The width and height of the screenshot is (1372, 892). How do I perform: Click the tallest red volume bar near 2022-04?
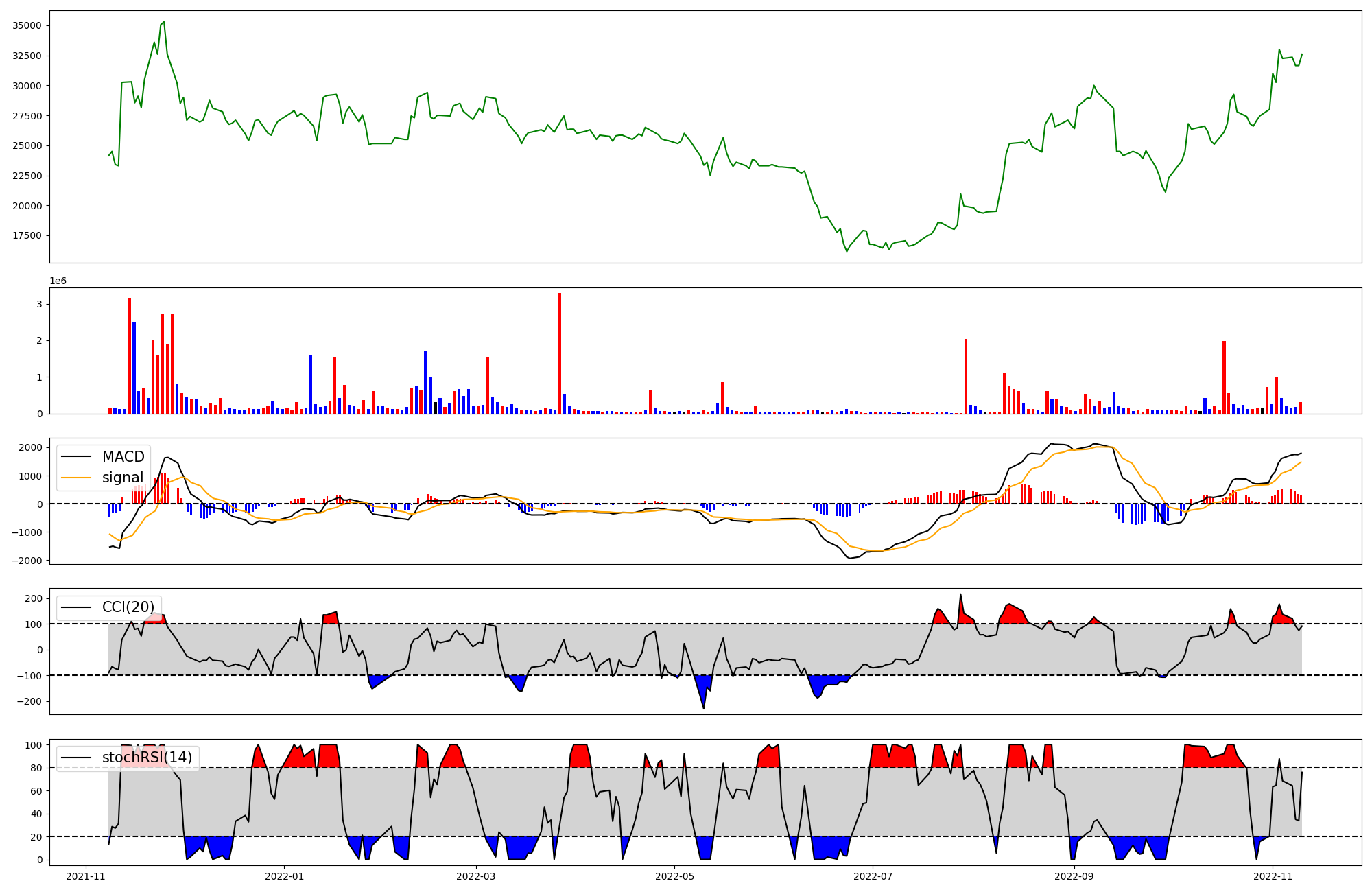(x=560, y=353)
